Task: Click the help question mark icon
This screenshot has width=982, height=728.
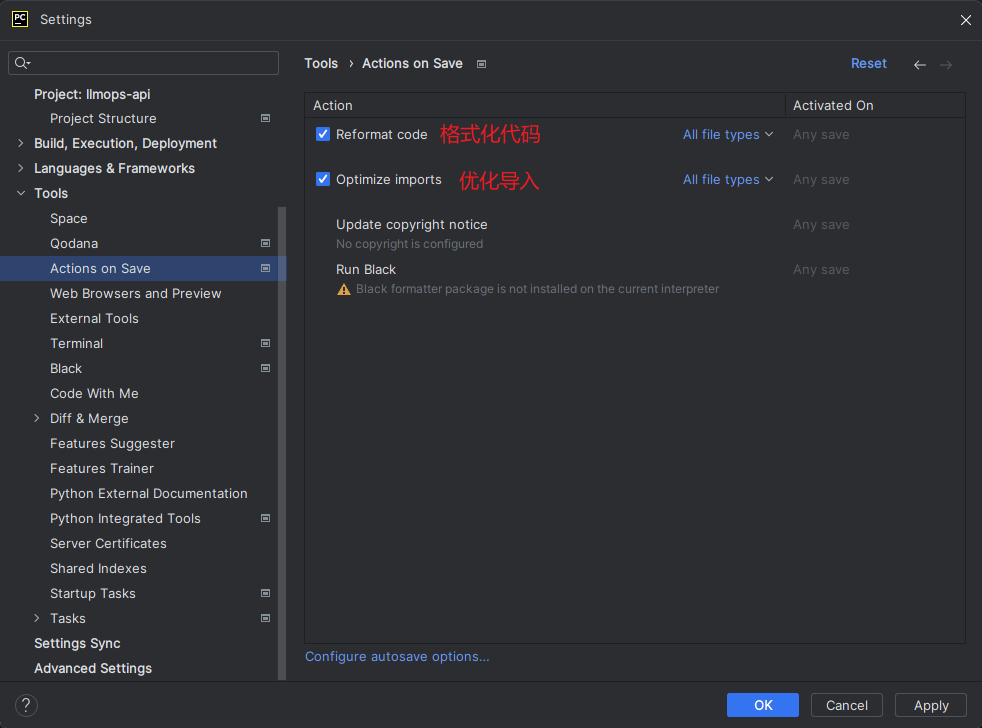Action: [x=27, y=705]
